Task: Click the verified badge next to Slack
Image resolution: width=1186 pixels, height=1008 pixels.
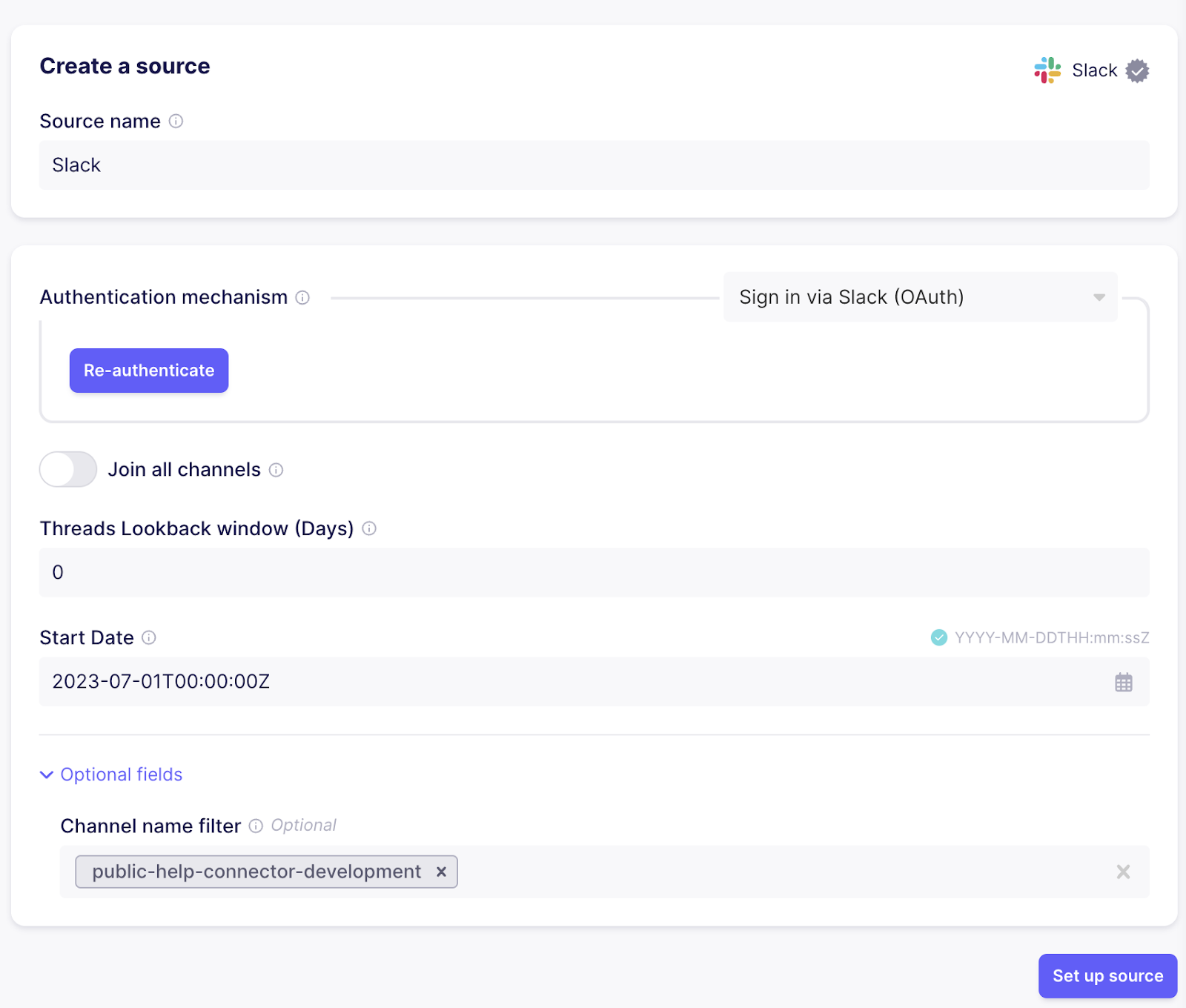Action: click(x=1138, y=70)
